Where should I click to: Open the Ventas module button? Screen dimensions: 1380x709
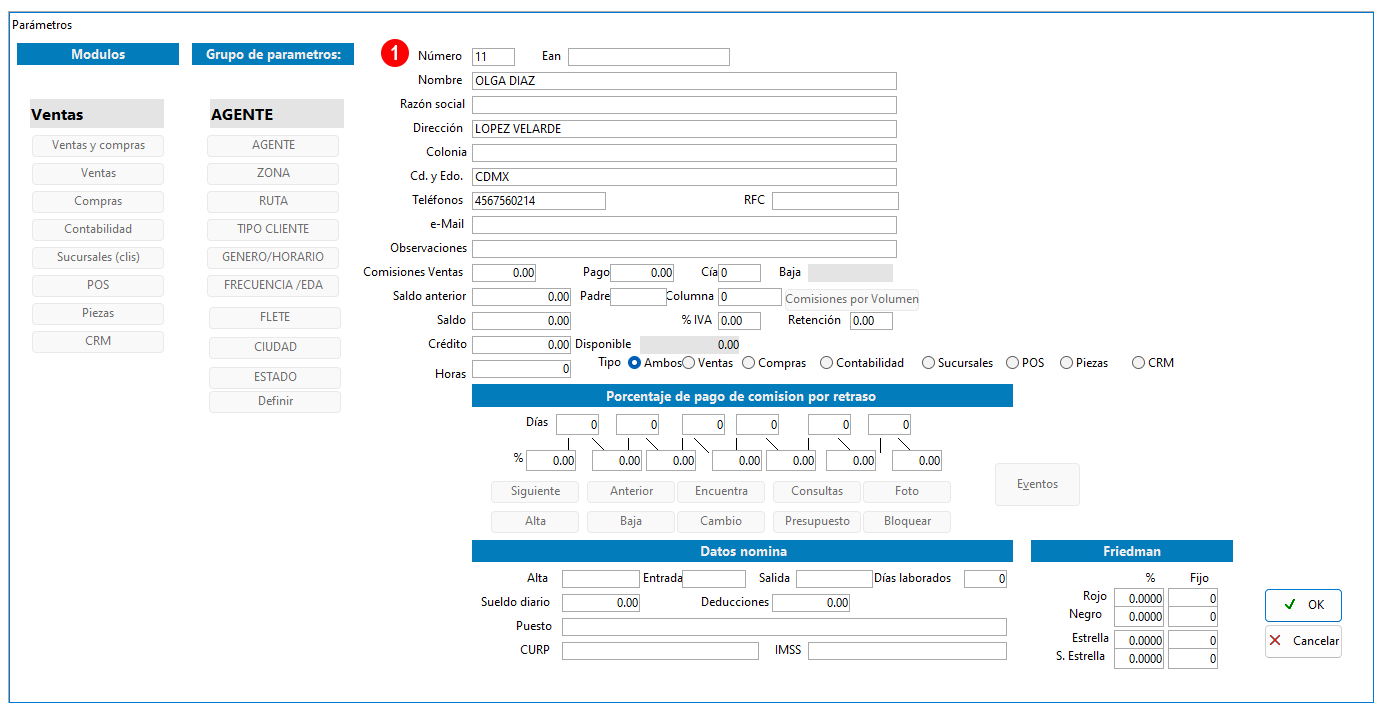pos(98,174)
